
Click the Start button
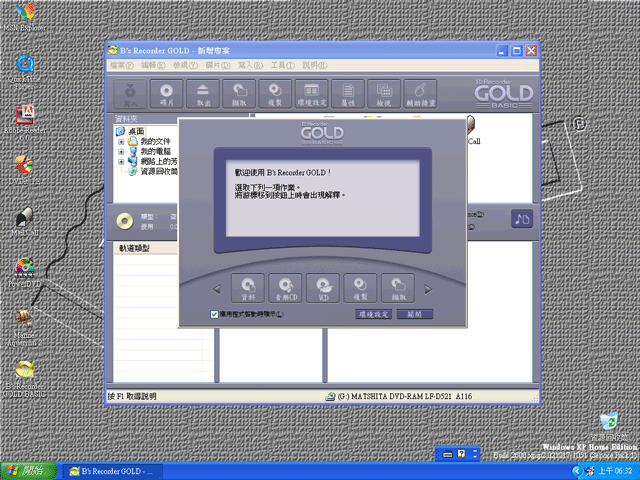click(x=28, y=471)
